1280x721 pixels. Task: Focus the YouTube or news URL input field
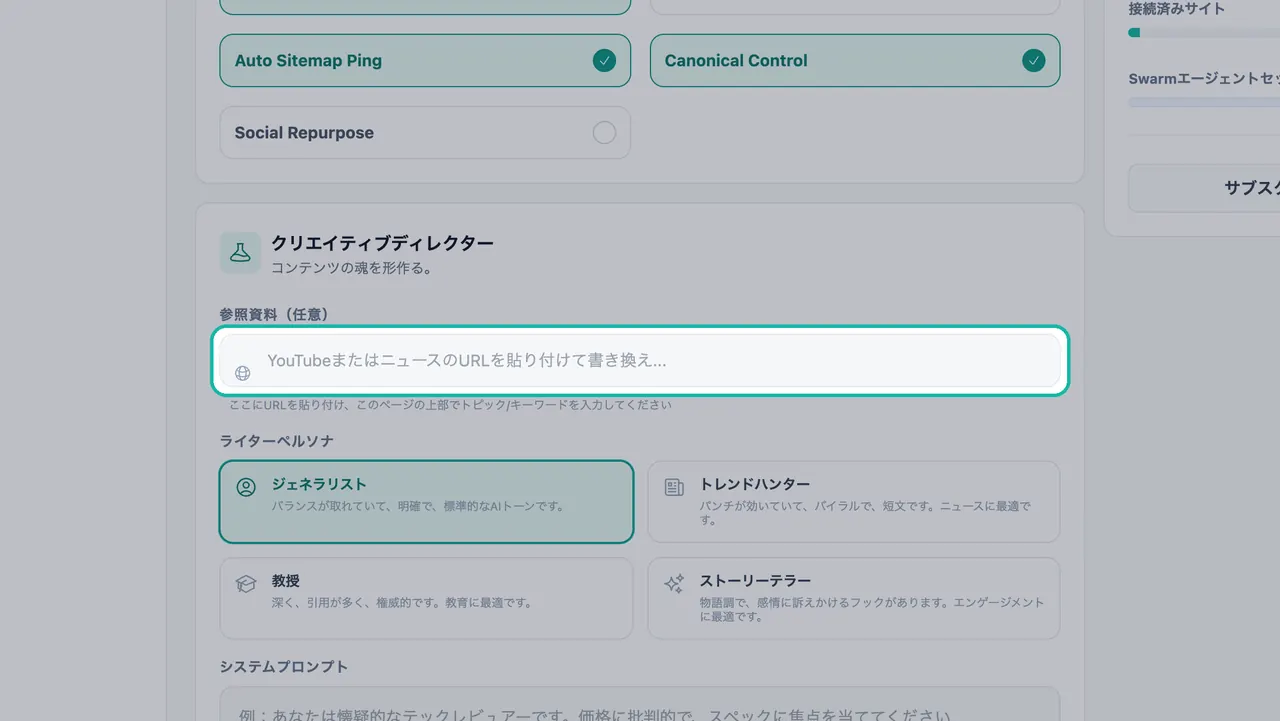(640, 360)
